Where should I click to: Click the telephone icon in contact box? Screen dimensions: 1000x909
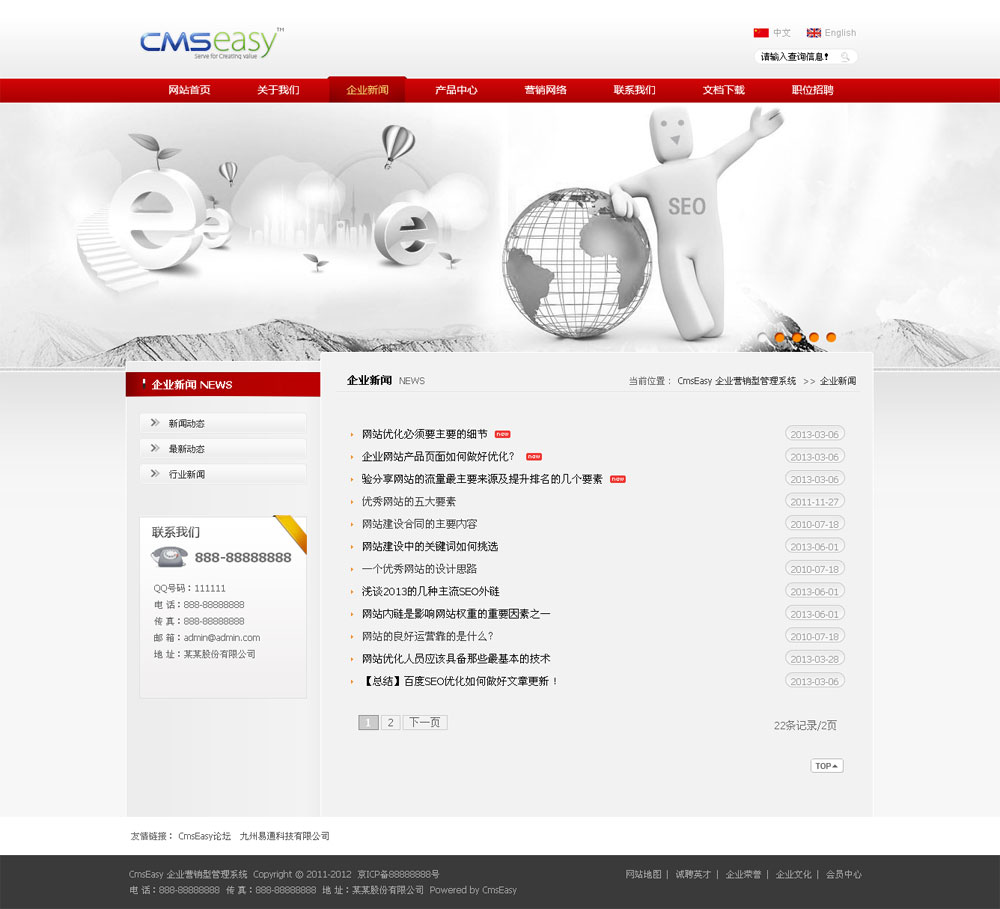168,557
